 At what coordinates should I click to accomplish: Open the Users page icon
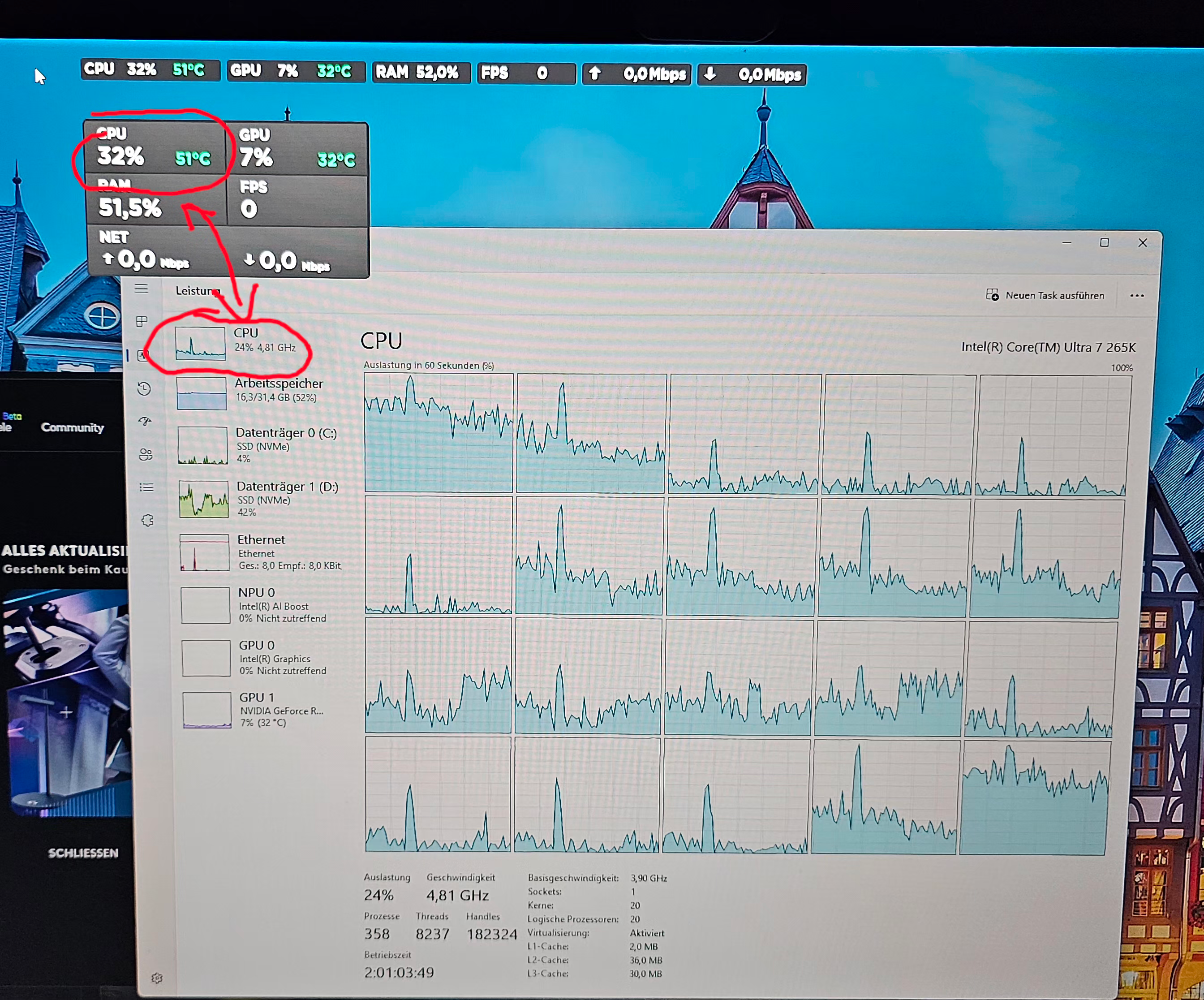point(146,455)
